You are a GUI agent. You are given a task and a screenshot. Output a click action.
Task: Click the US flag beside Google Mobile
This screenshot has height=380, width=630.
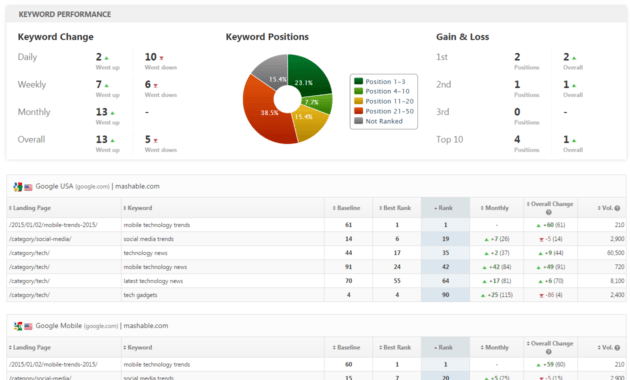point(28,327)
